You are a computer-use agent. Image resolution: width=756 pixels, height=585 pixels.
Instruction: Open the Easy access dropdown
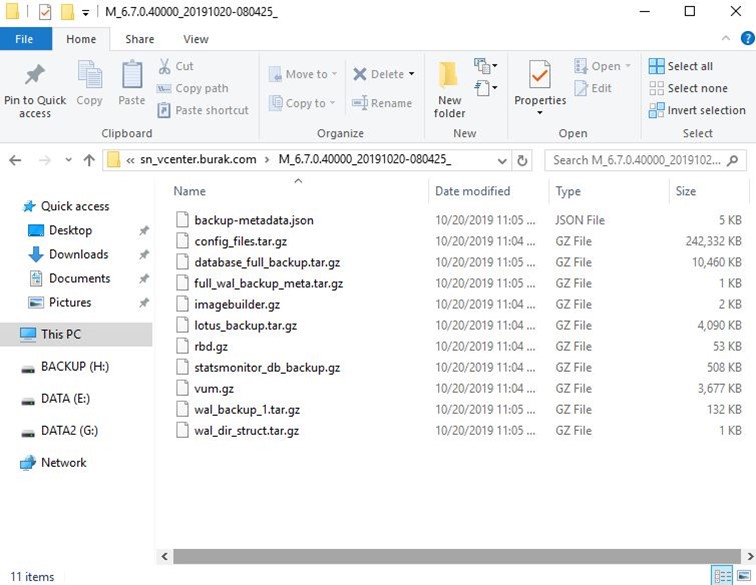486,88
